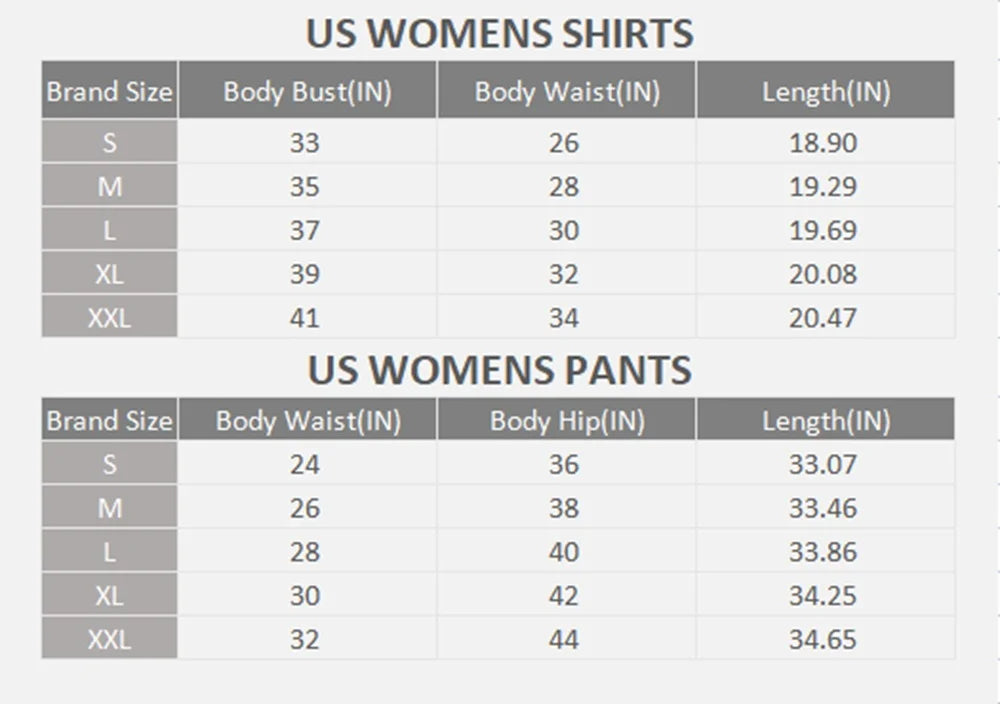Click the 33.86 pants length cell
Viewport: 1000px width, 704px height.
(x=826, y=551)
